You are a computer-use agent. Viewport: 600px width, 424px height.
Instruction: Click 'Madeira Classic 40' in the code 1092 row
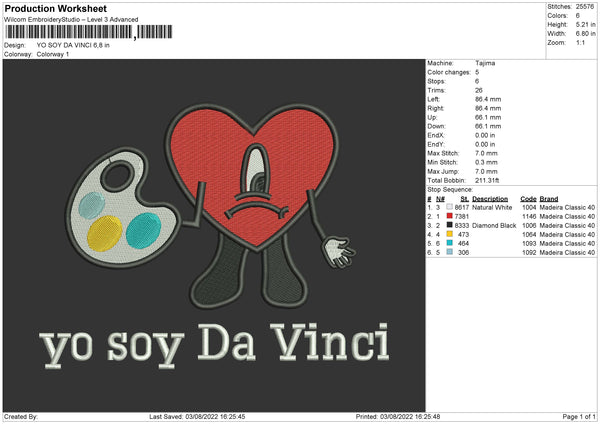(567, 252)
